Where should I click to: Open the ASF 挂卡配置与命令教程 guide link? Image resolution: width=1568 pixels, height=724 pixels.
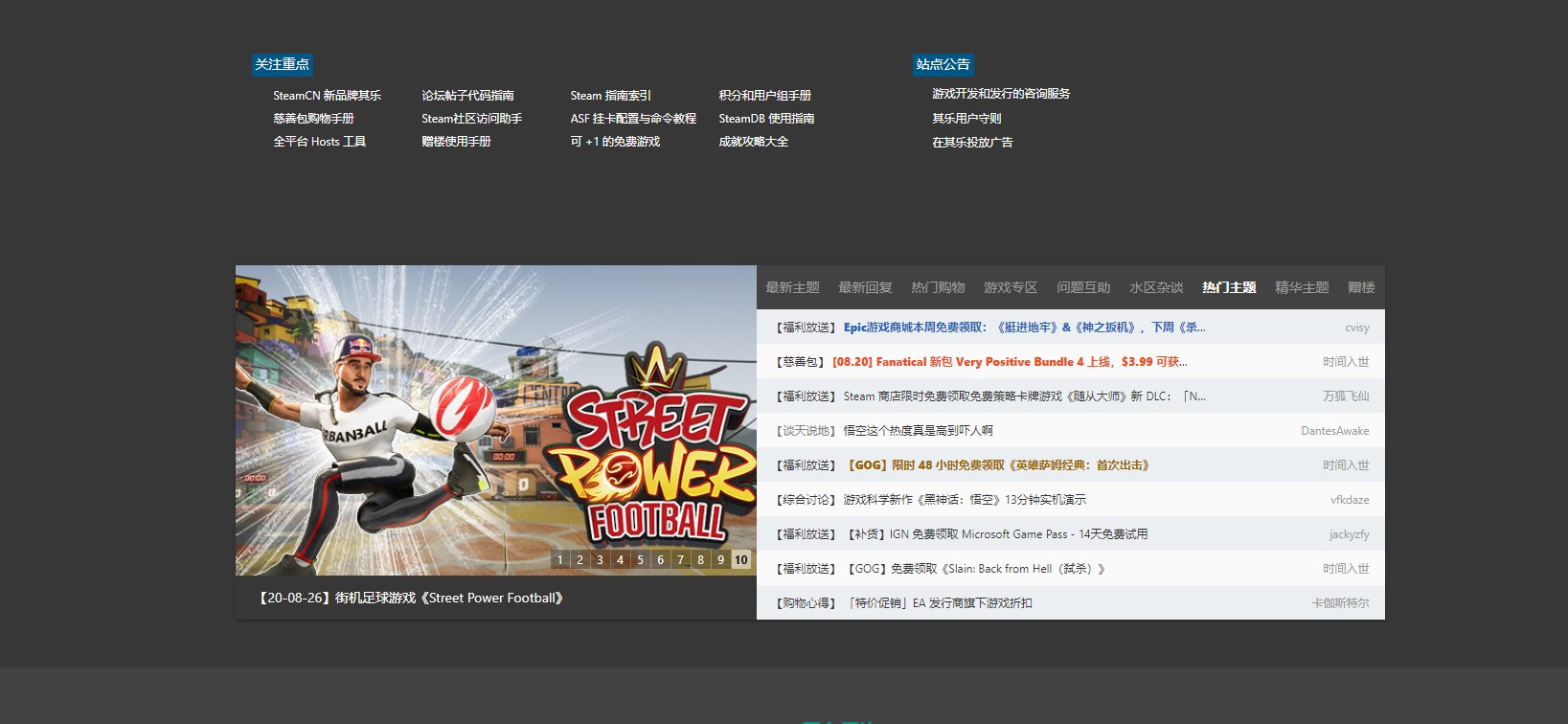point(633,119)
